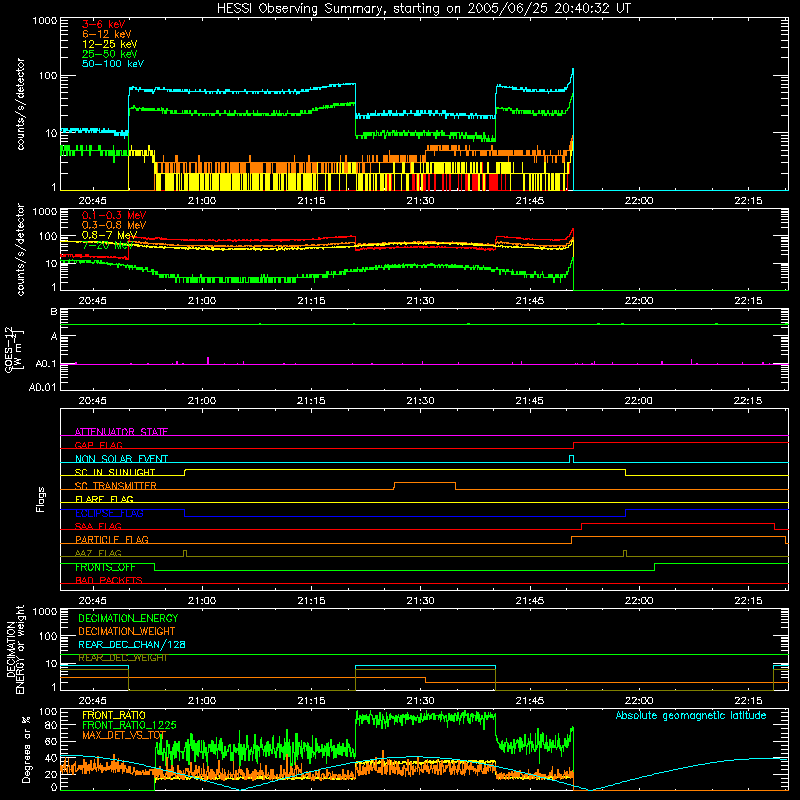This screenshot has width=800, height=800.
Task: Click the DECIMATION_ENERGY legend label
Action: 128,618
